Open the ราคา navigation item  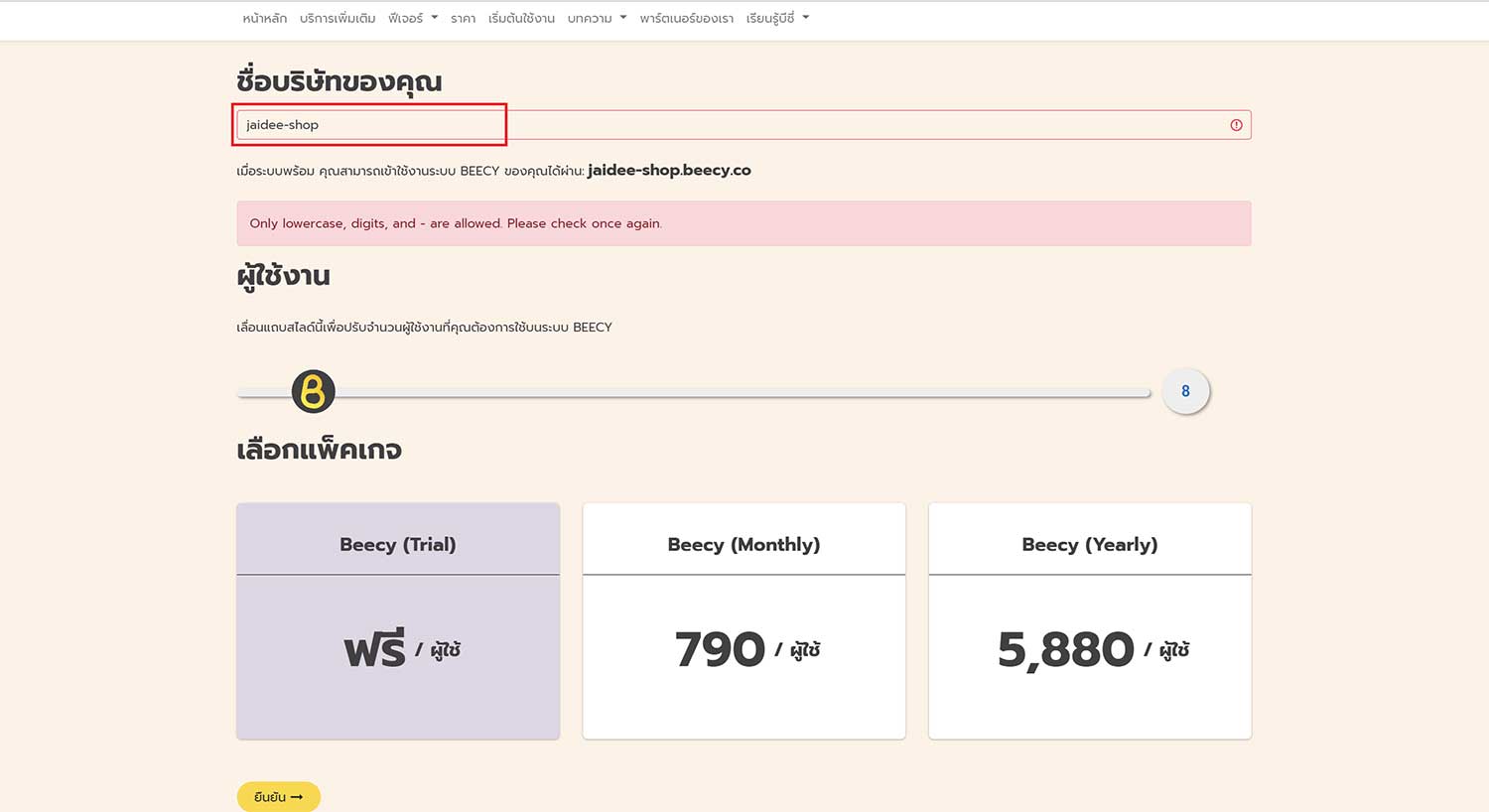[x=463, y=18]
